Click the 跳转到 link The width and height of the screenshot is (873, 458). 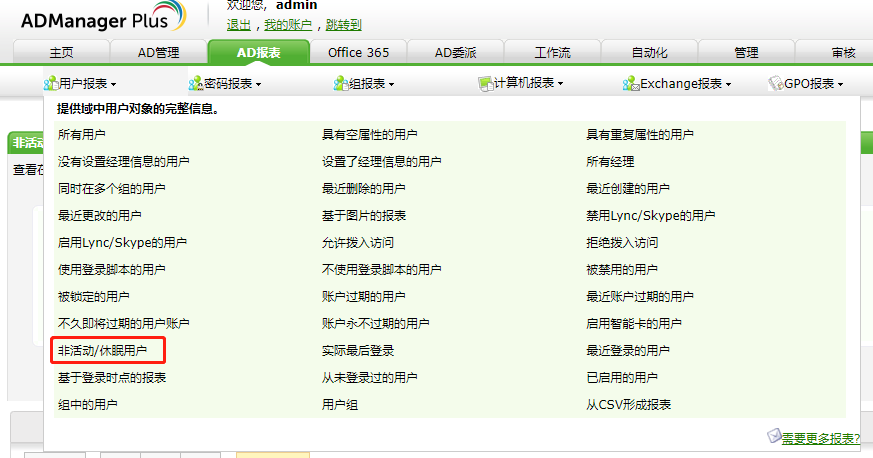(344, 24)
